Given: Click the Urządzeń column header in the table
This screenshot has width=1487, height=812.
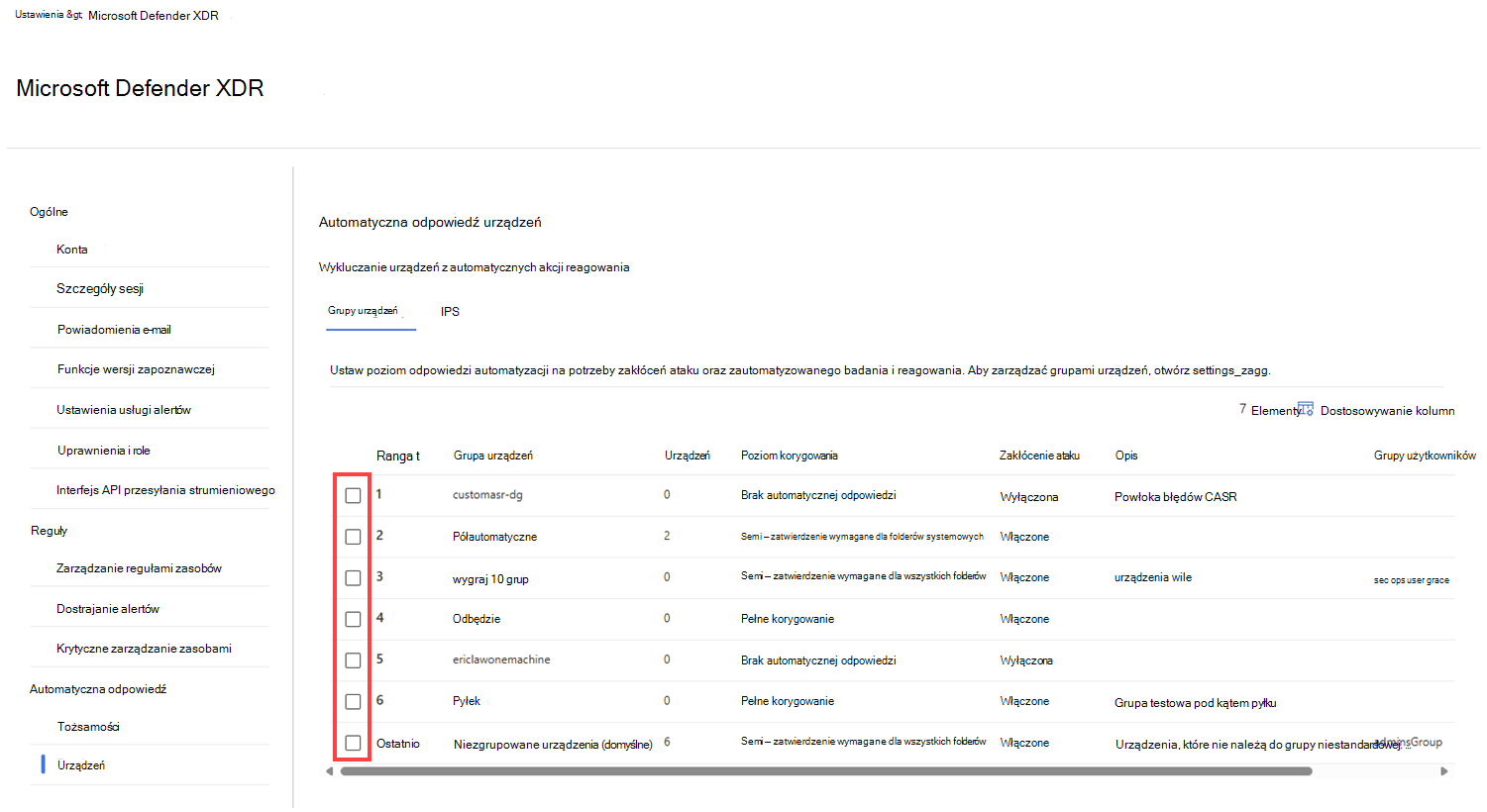Looking at the screenshot, I should click(x=688, y=456).
